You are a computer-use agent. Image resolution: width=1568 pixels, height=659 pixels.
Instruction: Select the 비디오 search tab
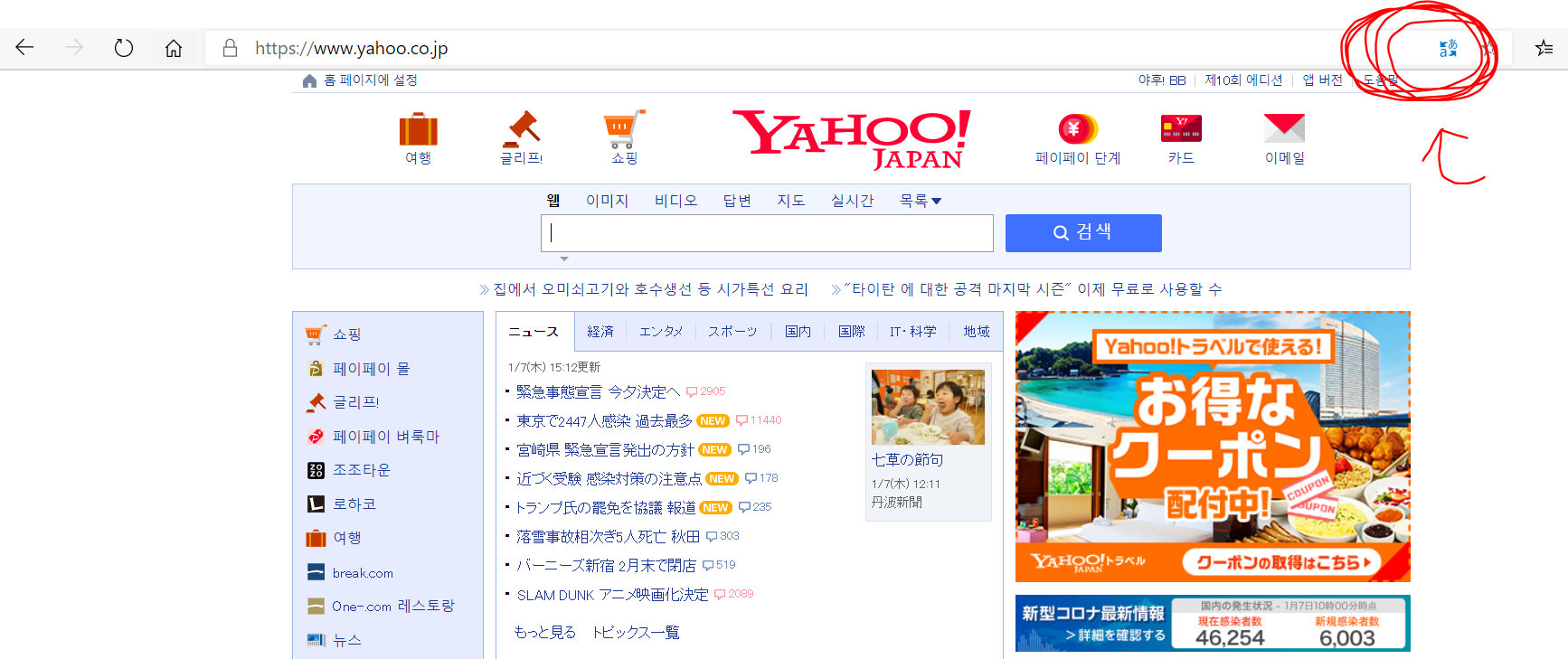click(x=676, y=201)
